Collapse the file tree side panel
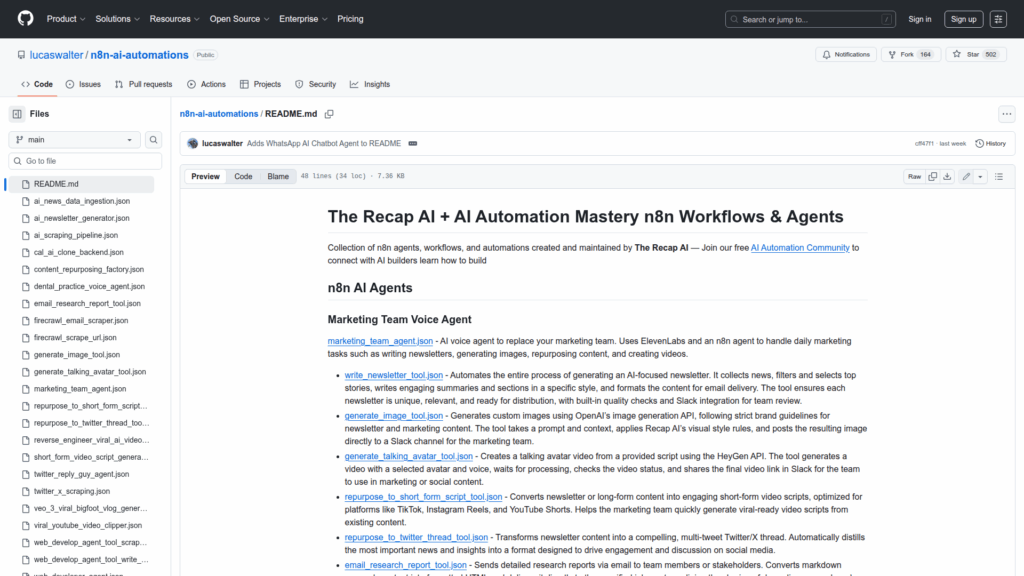This screenshot has height=576, width=1024. 17,114
